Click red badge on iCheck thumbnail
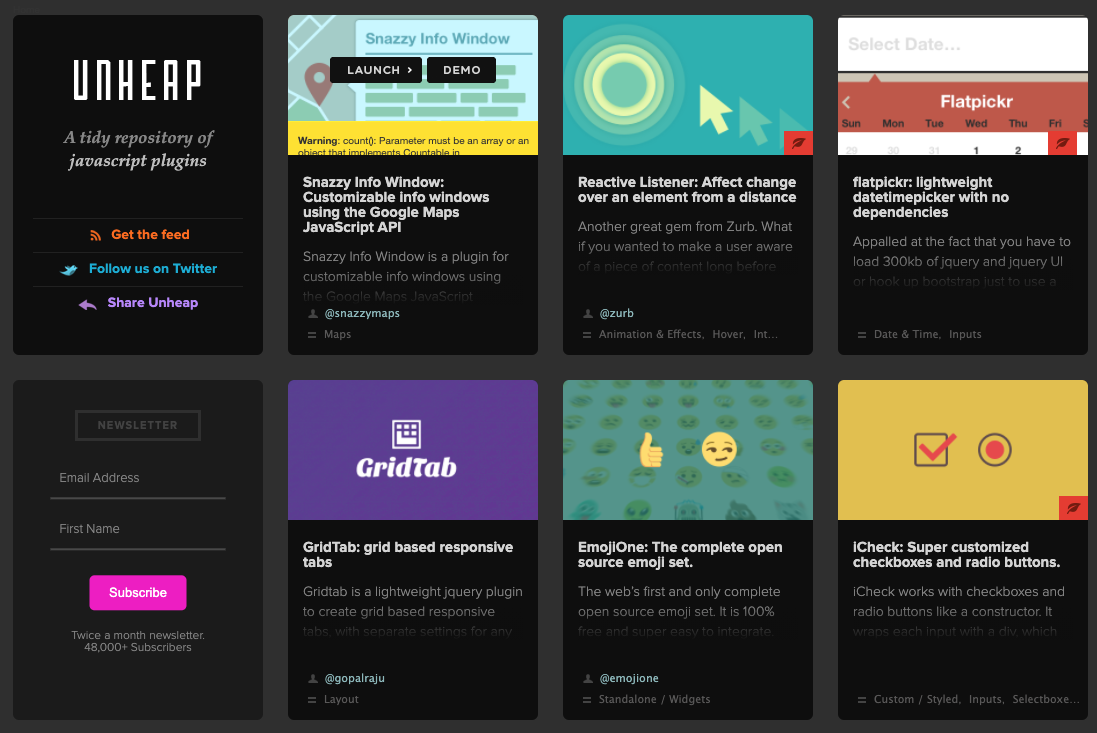The image size is (1097, 733). click(x=1073, y=508)
